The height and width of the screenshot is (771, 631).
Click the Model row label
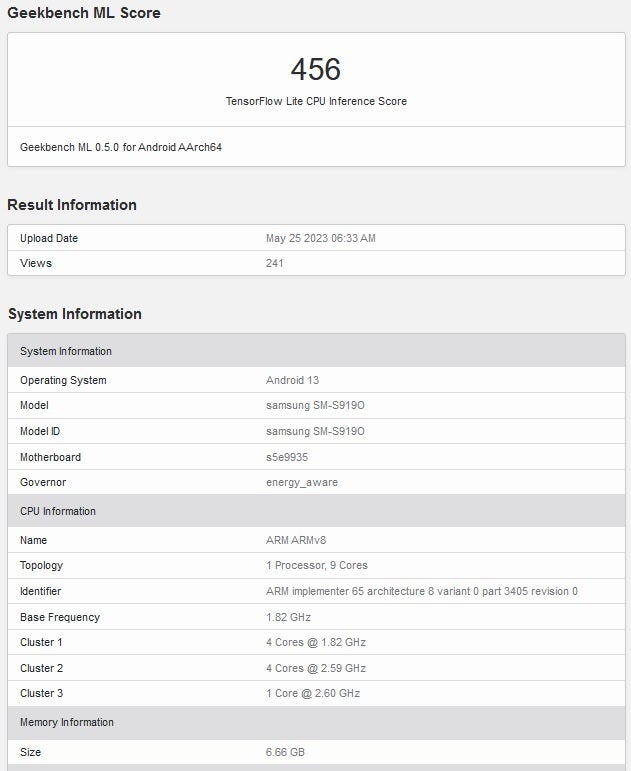tap(34, 405)
